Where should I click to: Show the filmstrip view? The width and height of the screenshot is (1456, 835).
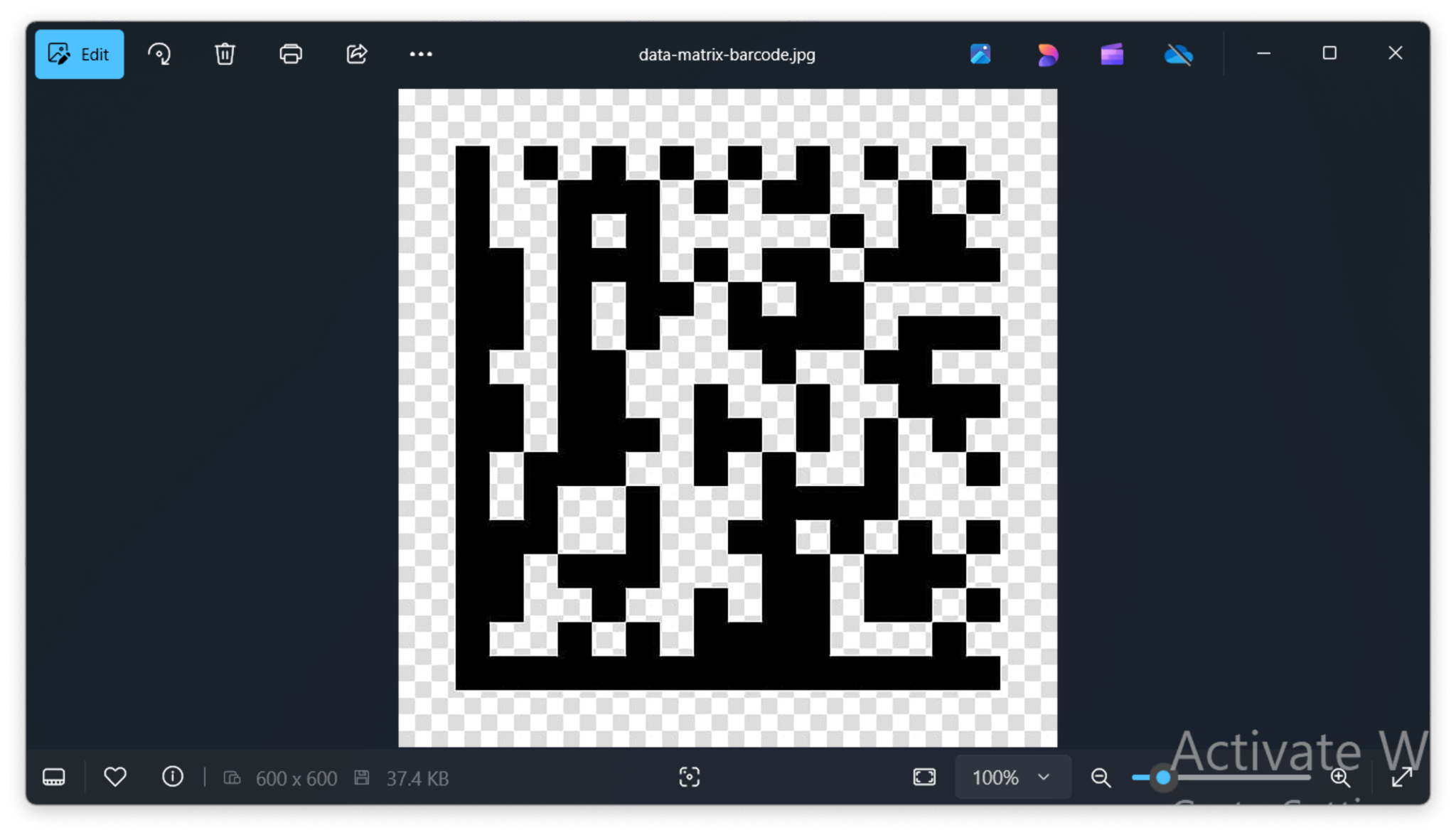[x=53, y=777]
